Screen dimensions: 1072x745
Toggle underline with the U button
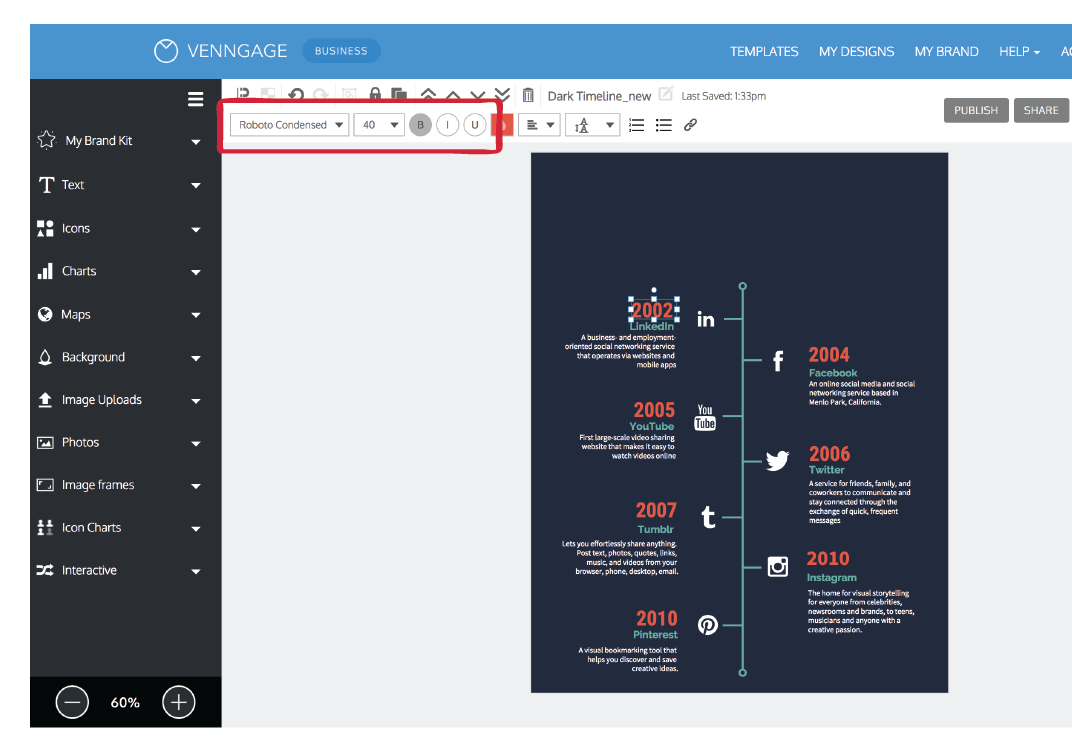pos(474,125)
